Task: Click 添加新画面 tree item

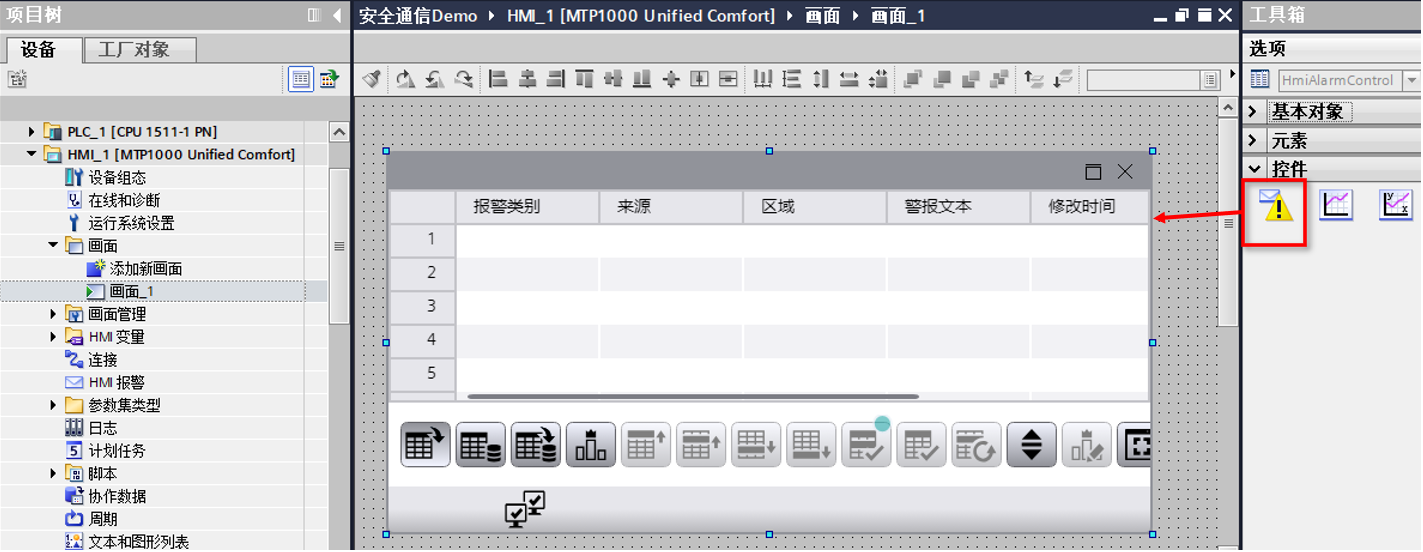Action: [x=145, y=268]
